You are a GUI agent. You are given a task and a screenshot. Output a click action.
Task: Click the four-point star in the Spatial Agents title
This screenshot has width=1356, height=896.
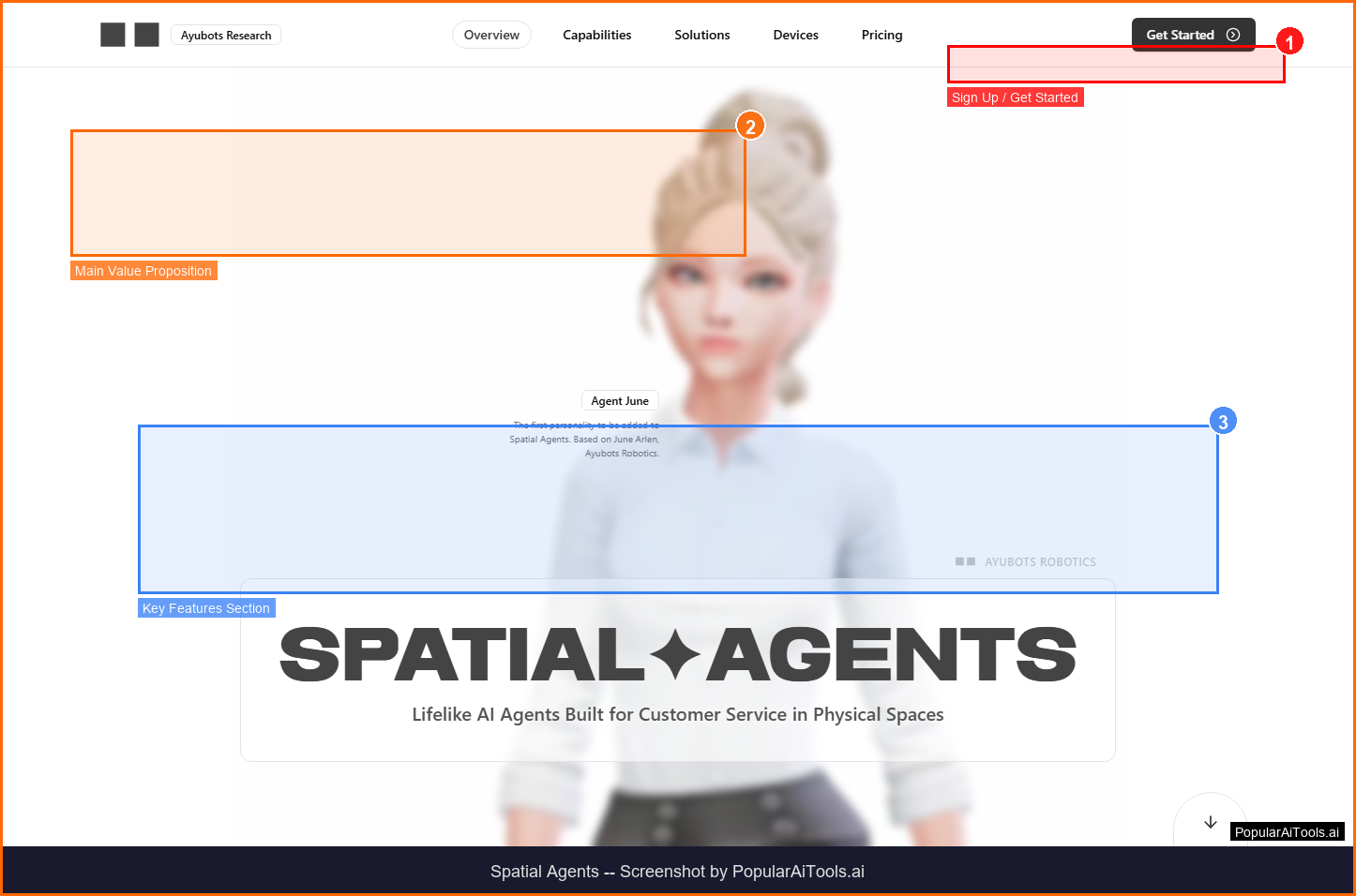675,655
